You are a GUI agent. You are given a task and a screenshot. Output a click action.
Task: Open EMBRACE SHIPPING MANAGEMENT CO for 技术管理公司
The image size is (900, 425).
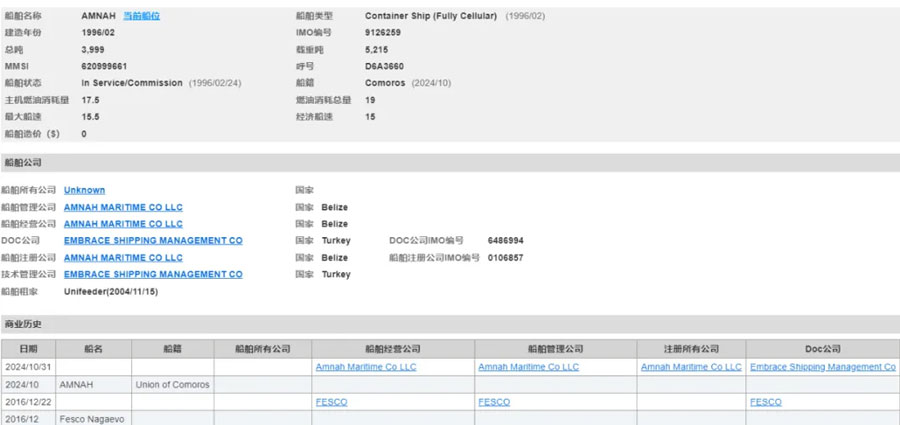(153, 274)
